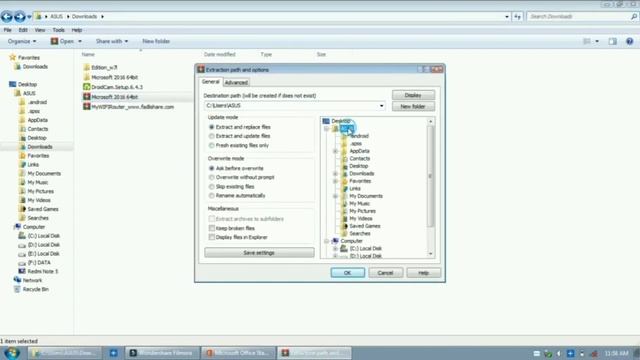Click the New folder button in dialog
Viewport: 640px width, 360px height.
click(413, 107)
